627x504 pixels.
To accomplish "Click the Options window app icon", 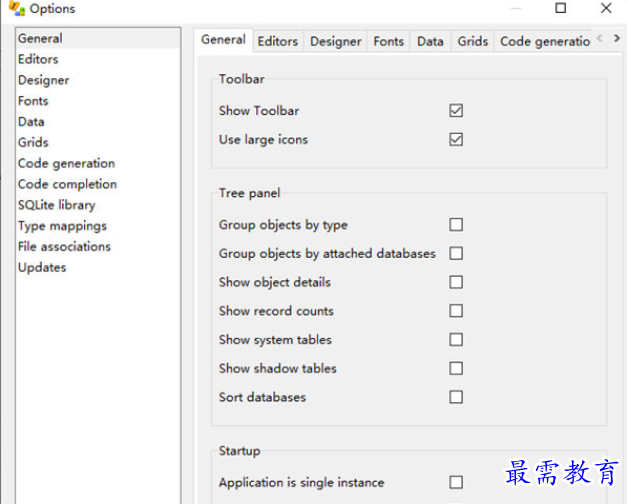I will pos(16,9).
